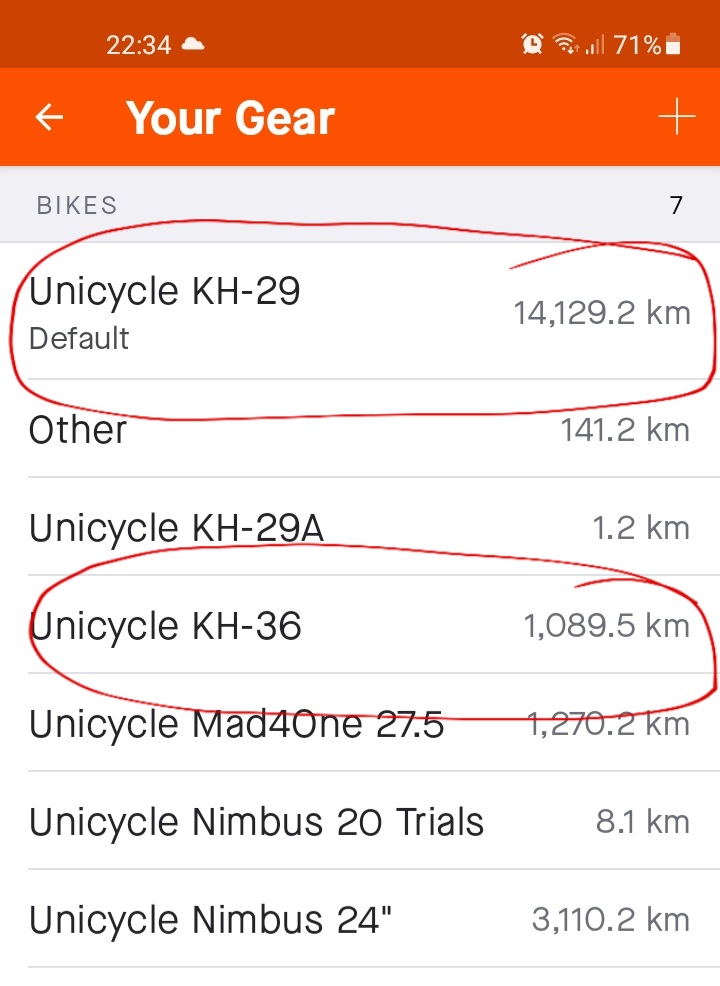Open the Other gear entry
720x986 pixels.
[78, 430]
